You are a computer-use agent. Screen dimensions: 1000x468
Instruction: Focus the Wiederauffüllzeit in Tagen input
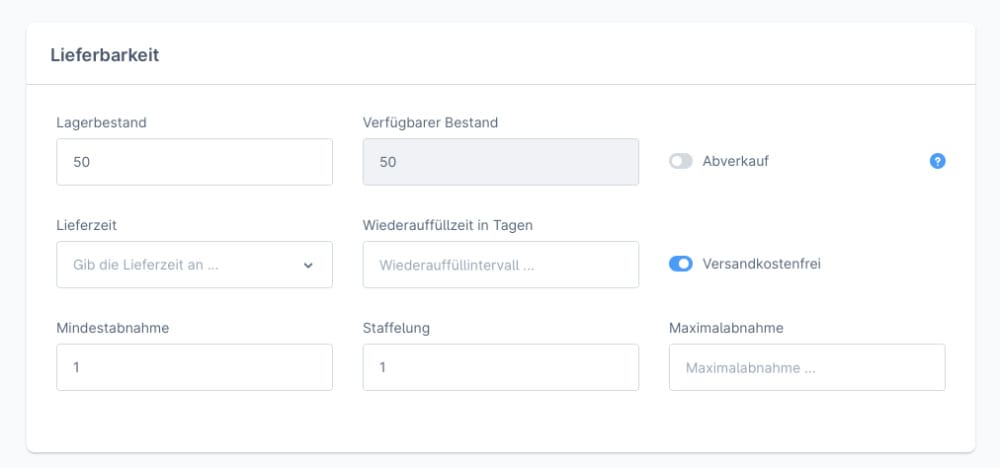tap(500, 265)
